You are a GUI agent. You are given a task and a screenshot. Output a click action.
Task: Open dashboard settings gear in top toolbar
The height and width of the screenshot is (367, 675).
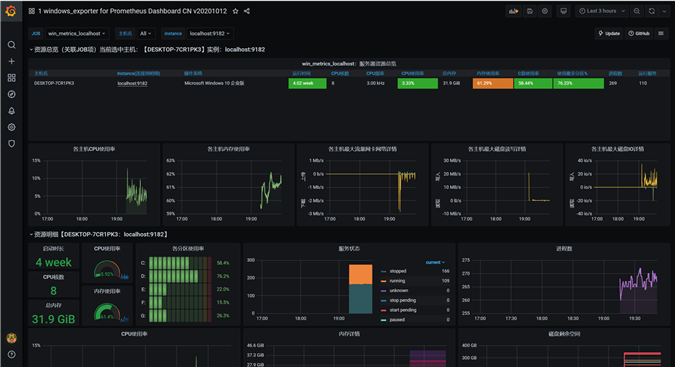tap(545, 11)
